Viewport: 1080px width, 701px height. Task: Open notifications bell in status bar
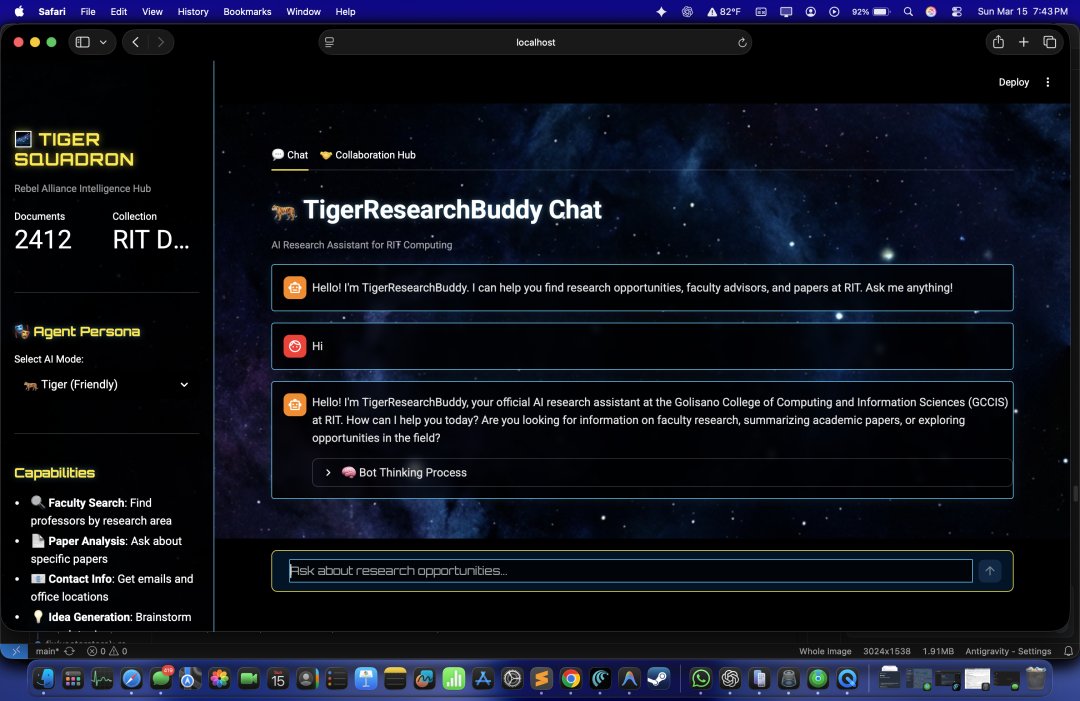coord(1068,651)
